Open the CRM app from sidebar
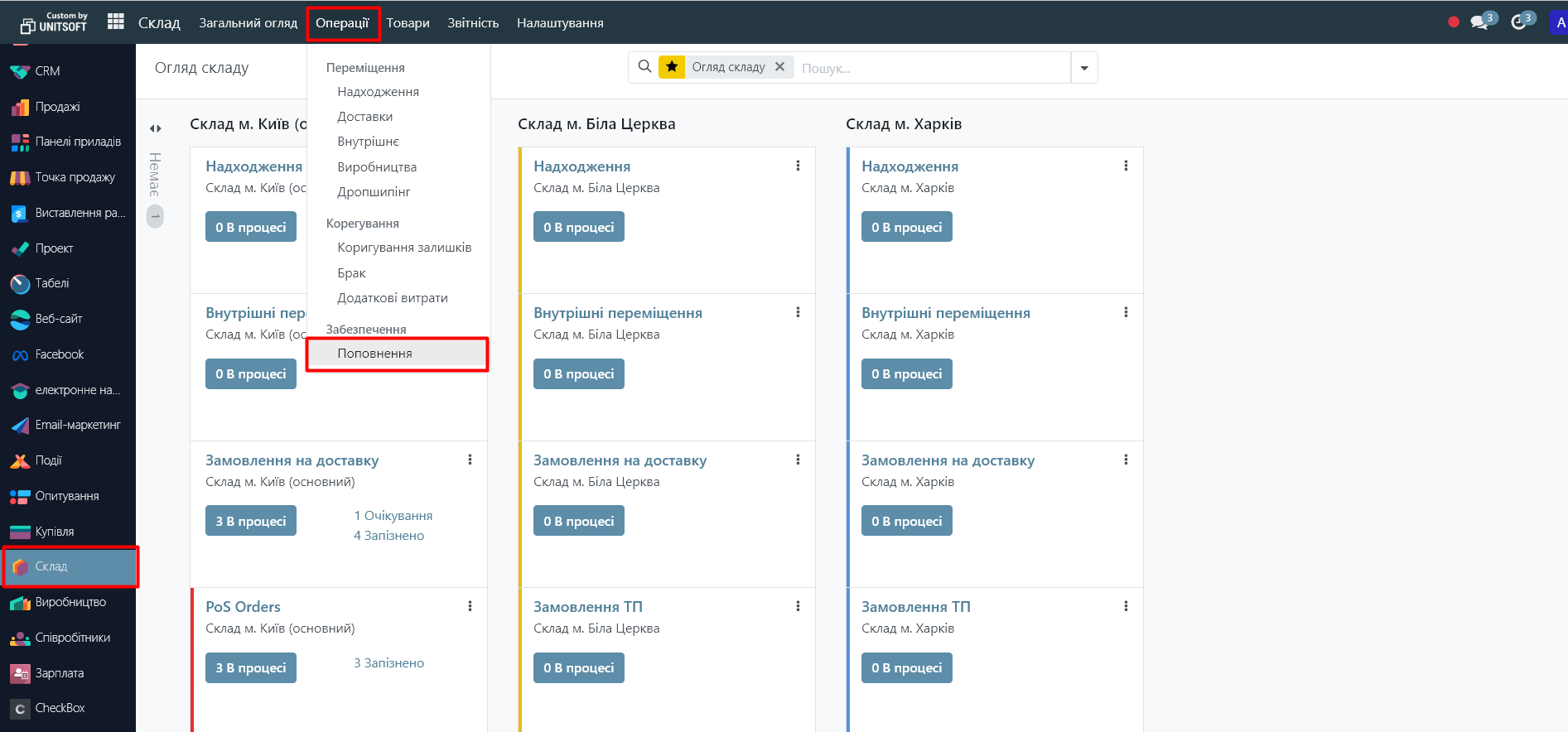The width and height of the screenshot is (1568, 732). pyautogui.click(x=47, y=71)
